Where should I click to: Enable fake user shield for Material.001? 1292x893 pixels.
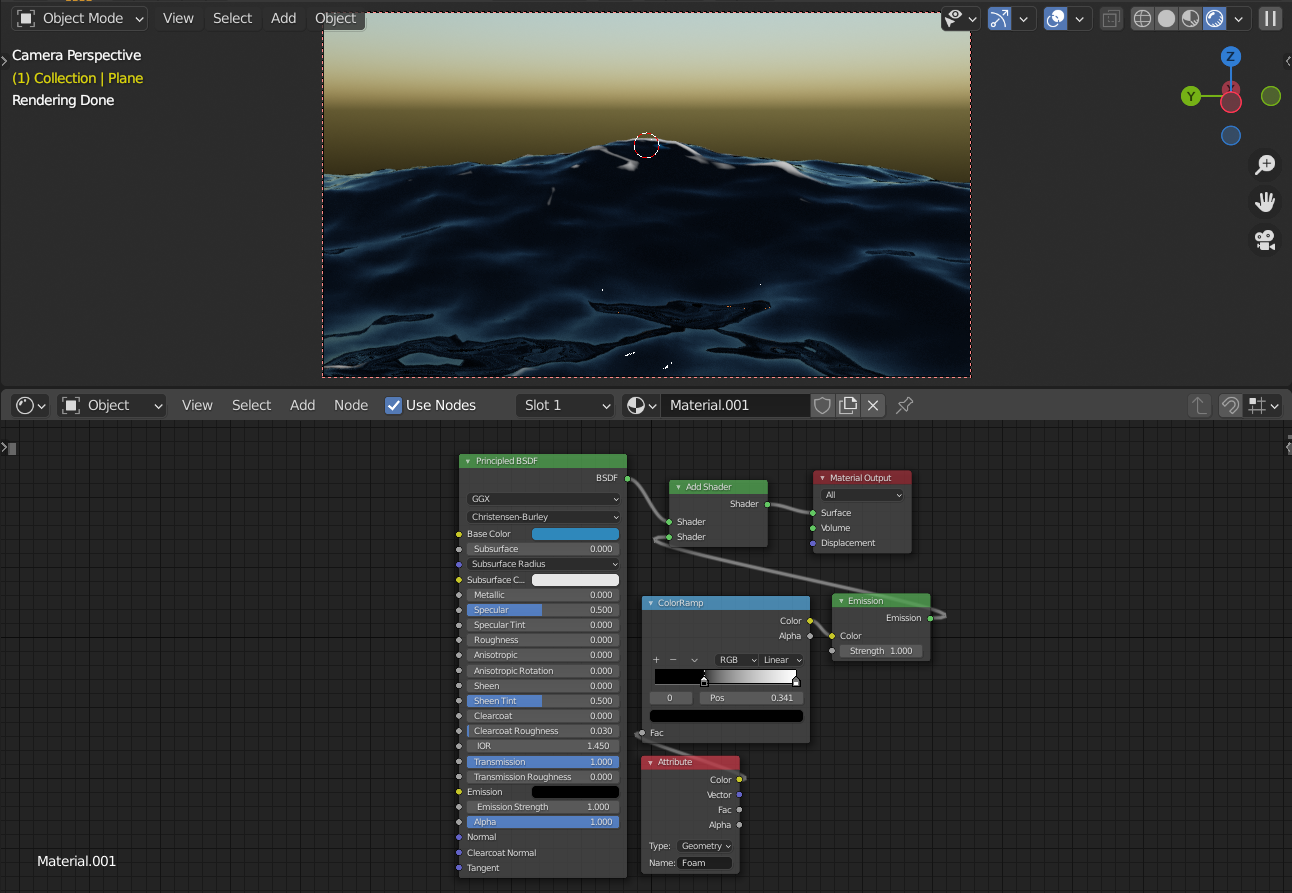pyautogui.click(x=822, y=405)
